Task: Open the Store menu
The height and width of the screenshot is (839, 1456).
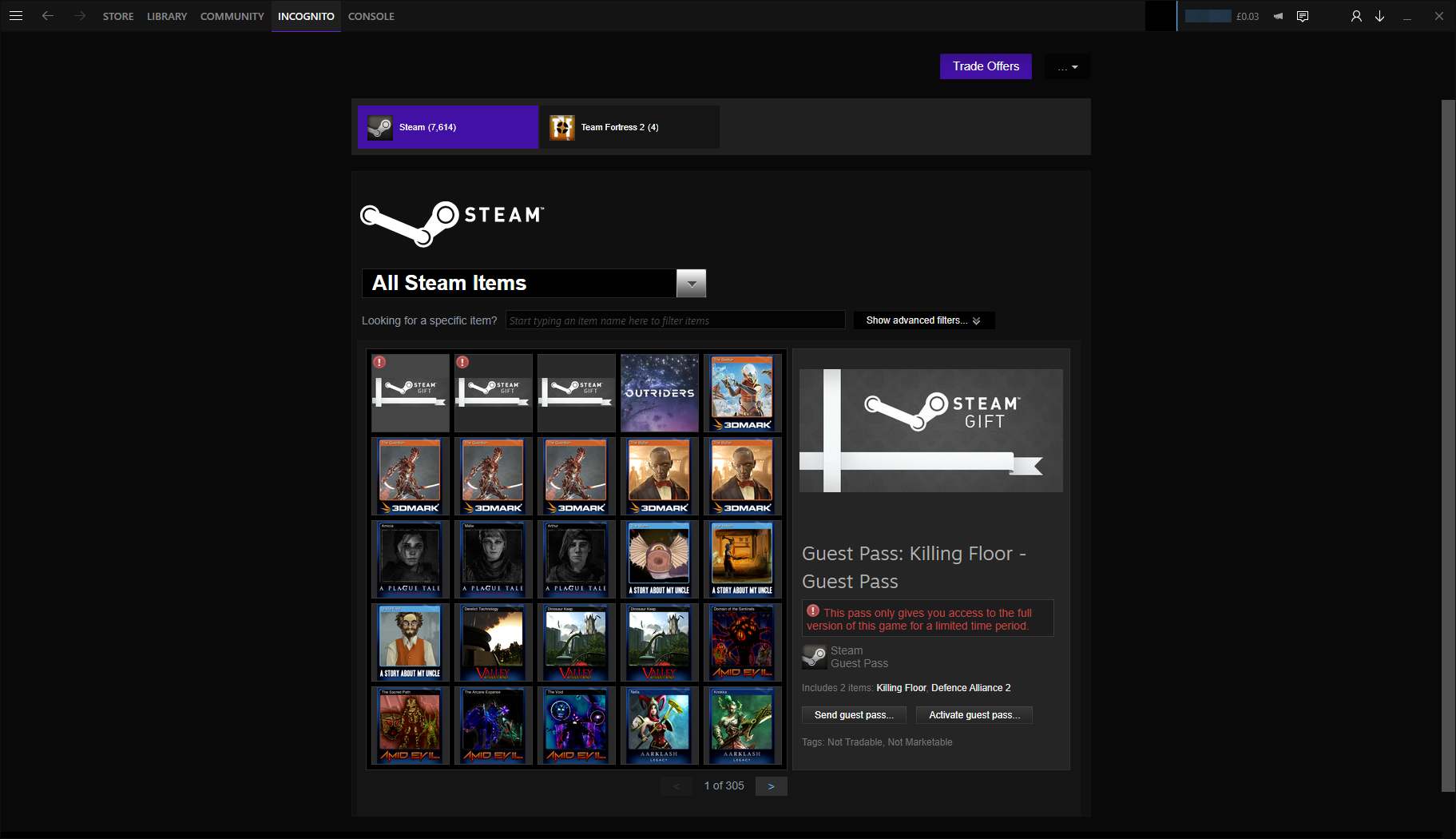Action: [x=118, y=16]
